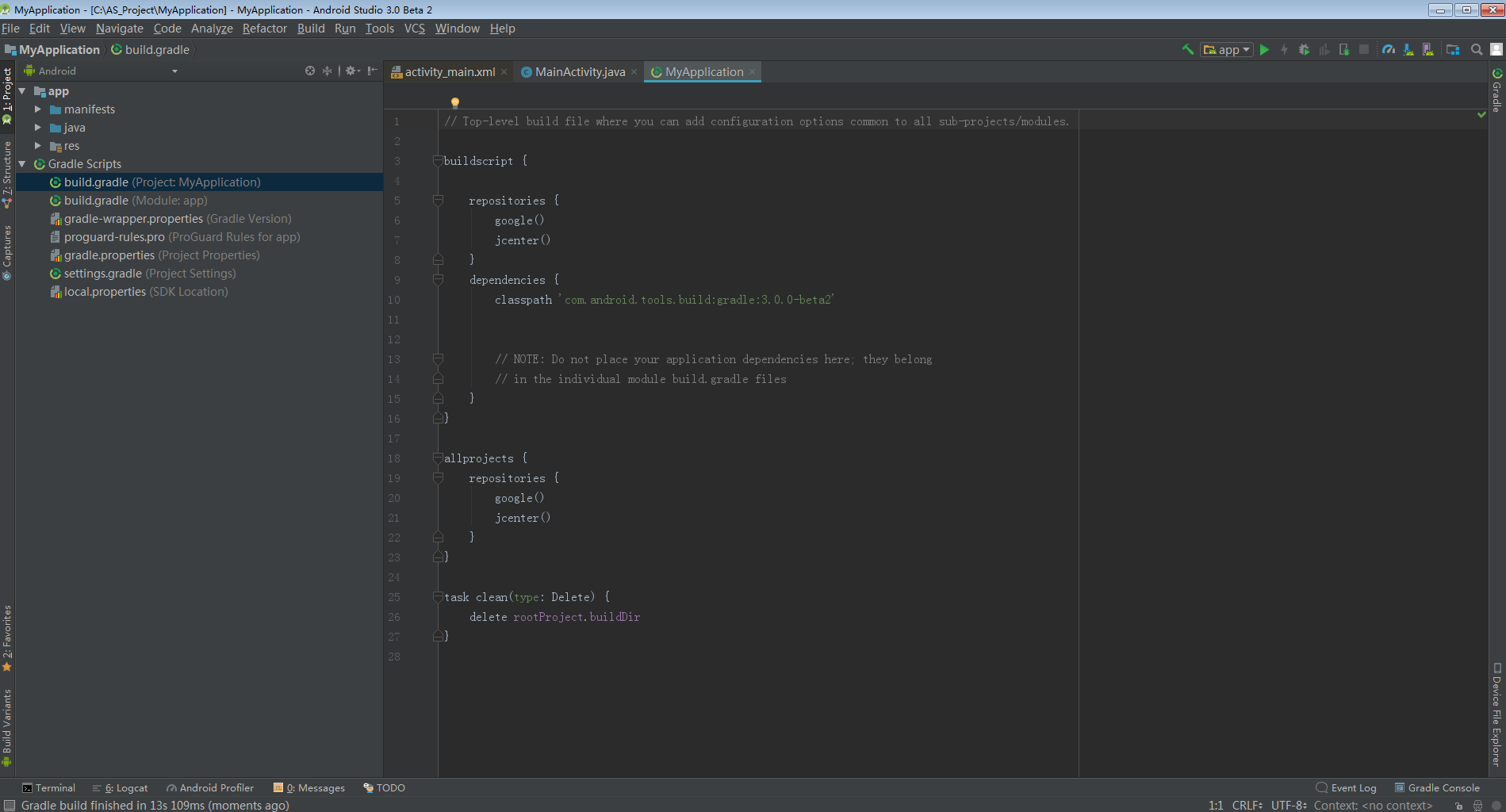Open Project Structure icon in toolbar

pos(1453,49)
